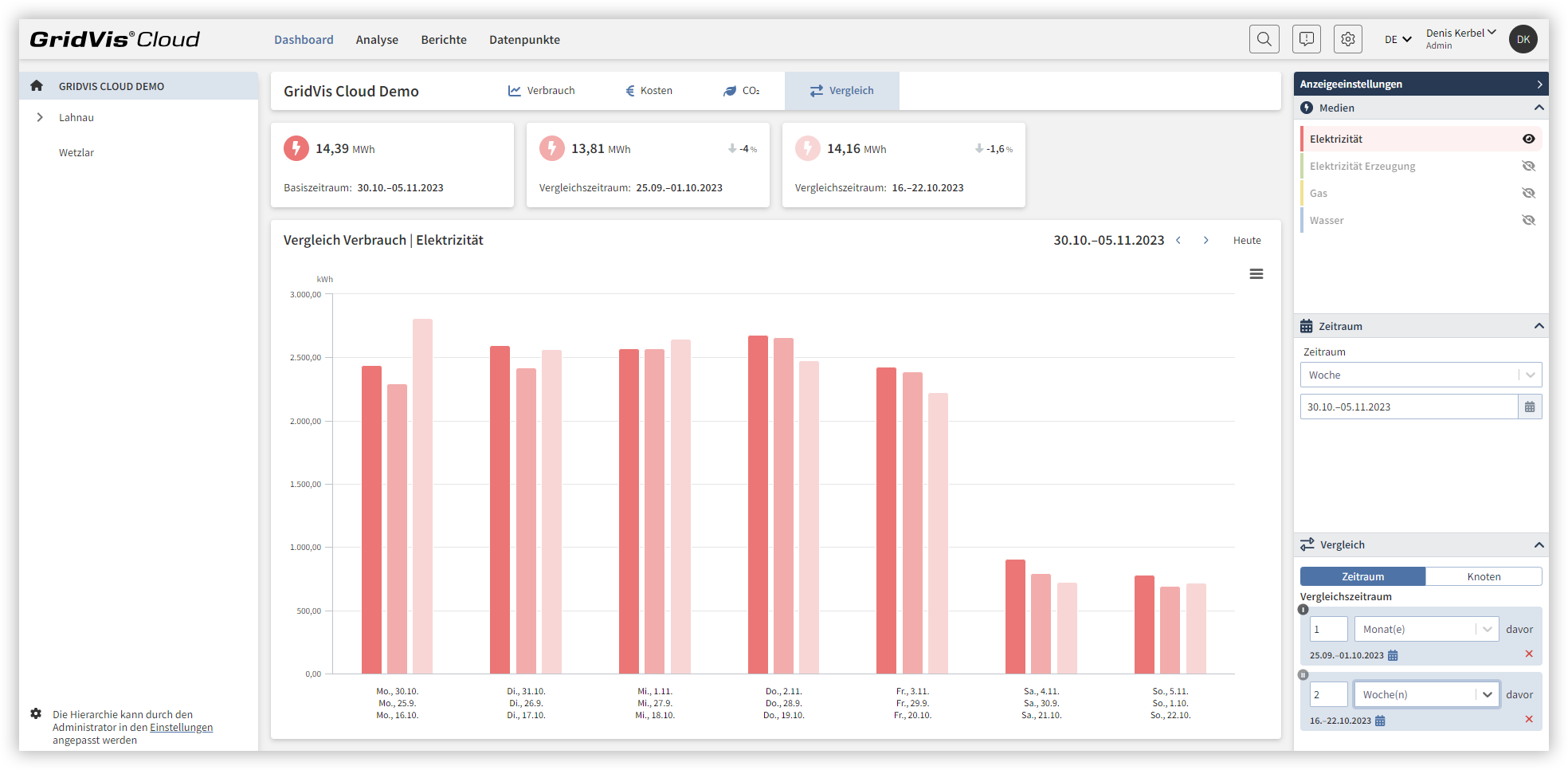This screenshot has height=770, width=1568.
Task: Open the settings gear
Action: 1347,38
